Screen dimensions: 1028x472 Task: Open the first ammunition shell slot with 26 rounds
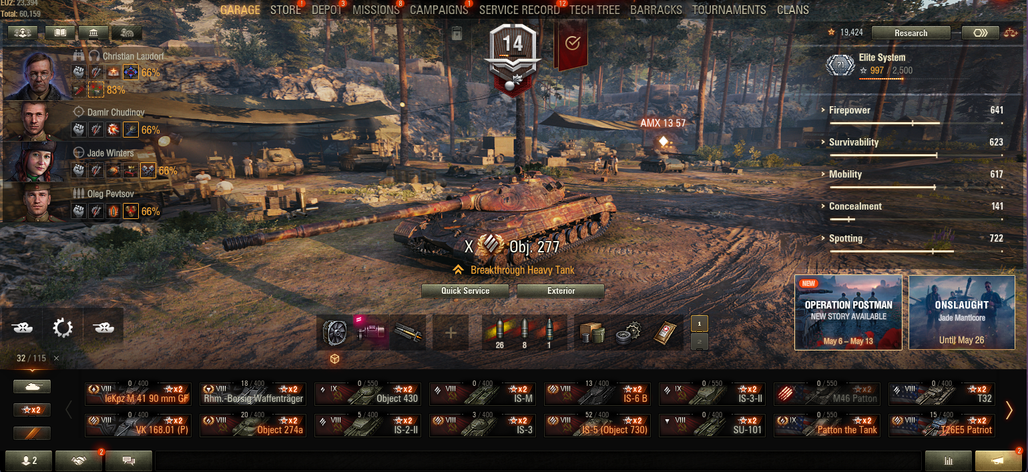(500, 332)
